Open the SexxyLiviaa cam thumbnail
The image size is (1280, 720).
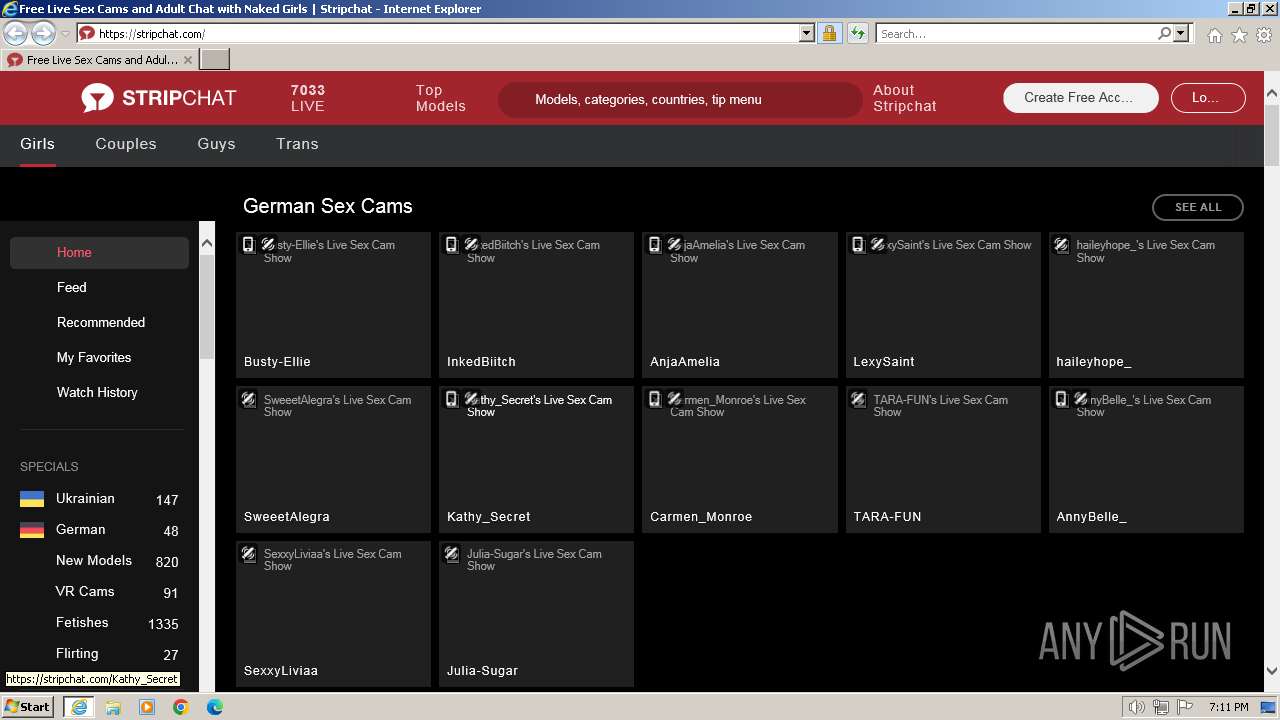pos(333,614)
